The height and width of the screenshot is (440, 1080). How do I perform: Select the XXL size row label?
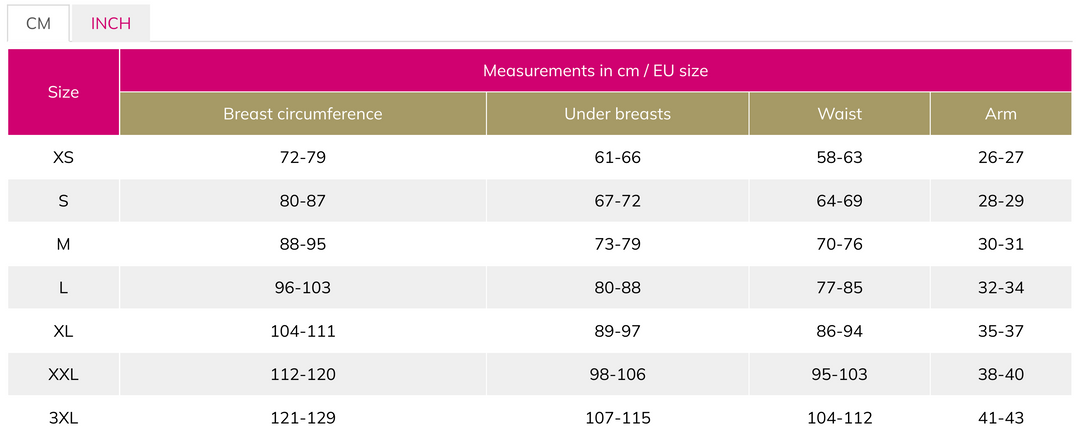tap(63, 375)
